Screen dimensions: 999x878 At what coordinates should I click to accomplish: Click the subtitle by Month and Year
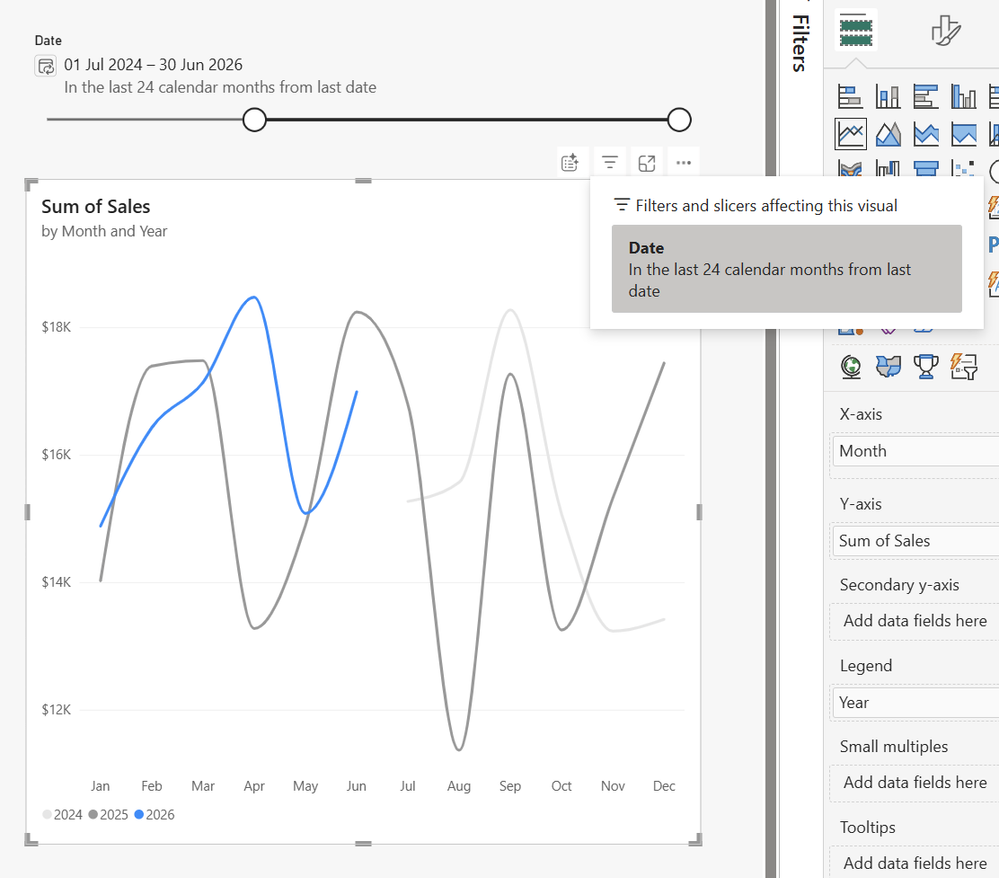click(x=104, y=231)
